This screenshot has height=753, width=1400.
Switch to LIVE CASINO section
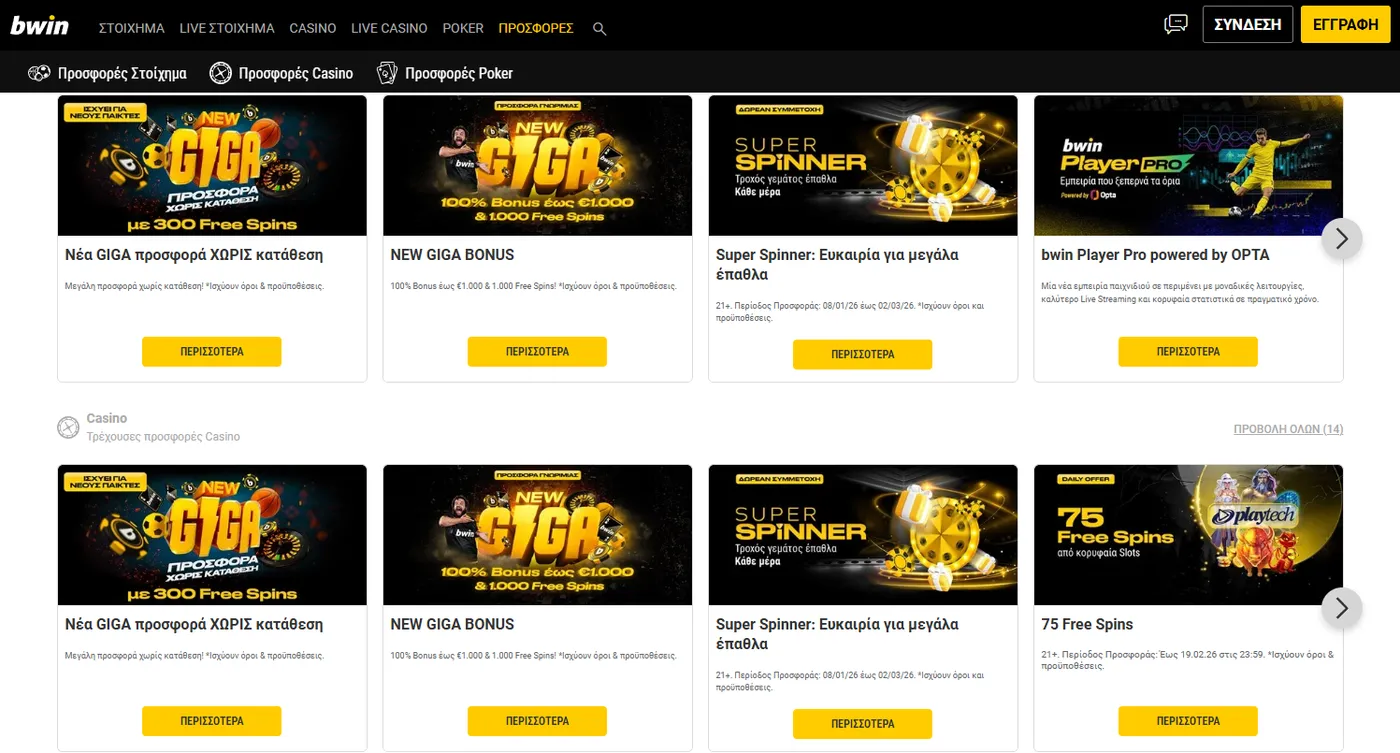click(x=389, y=28)
